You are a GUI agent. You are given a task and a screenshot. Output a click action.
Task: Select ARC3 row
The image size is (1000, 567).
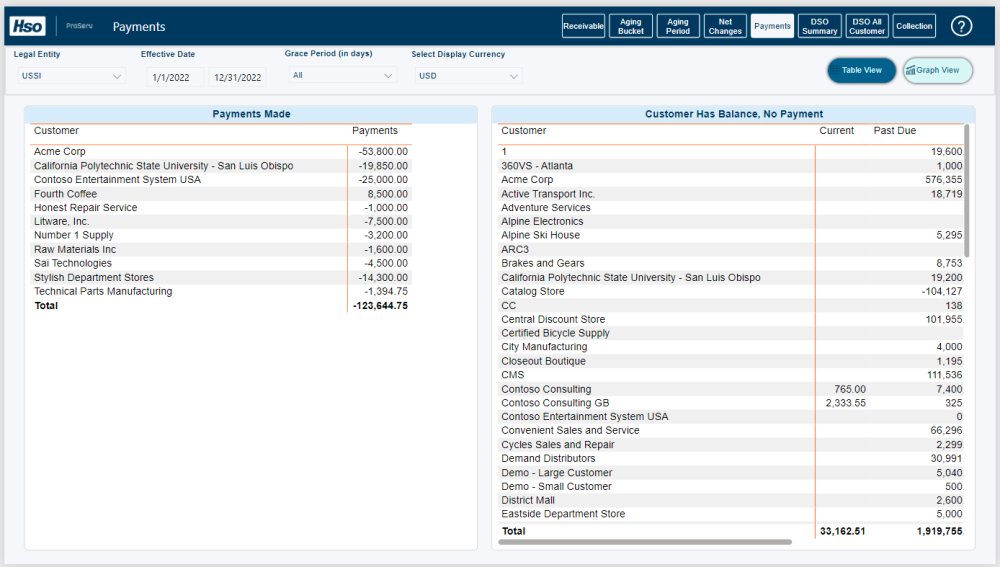pyautogui.click(x=730, y=249)
